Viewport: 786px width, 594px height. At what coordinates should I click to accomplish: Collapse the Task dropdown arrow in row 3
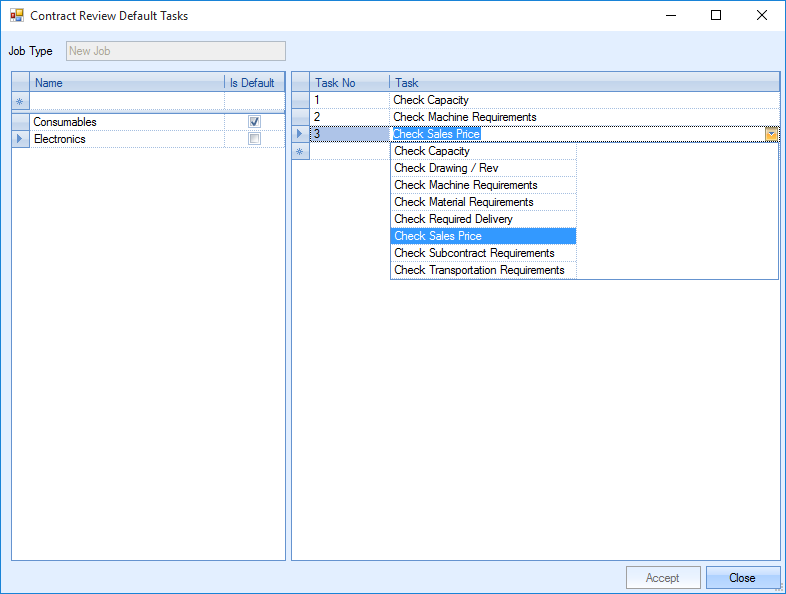pyautogui.click(x=771, y=134)
